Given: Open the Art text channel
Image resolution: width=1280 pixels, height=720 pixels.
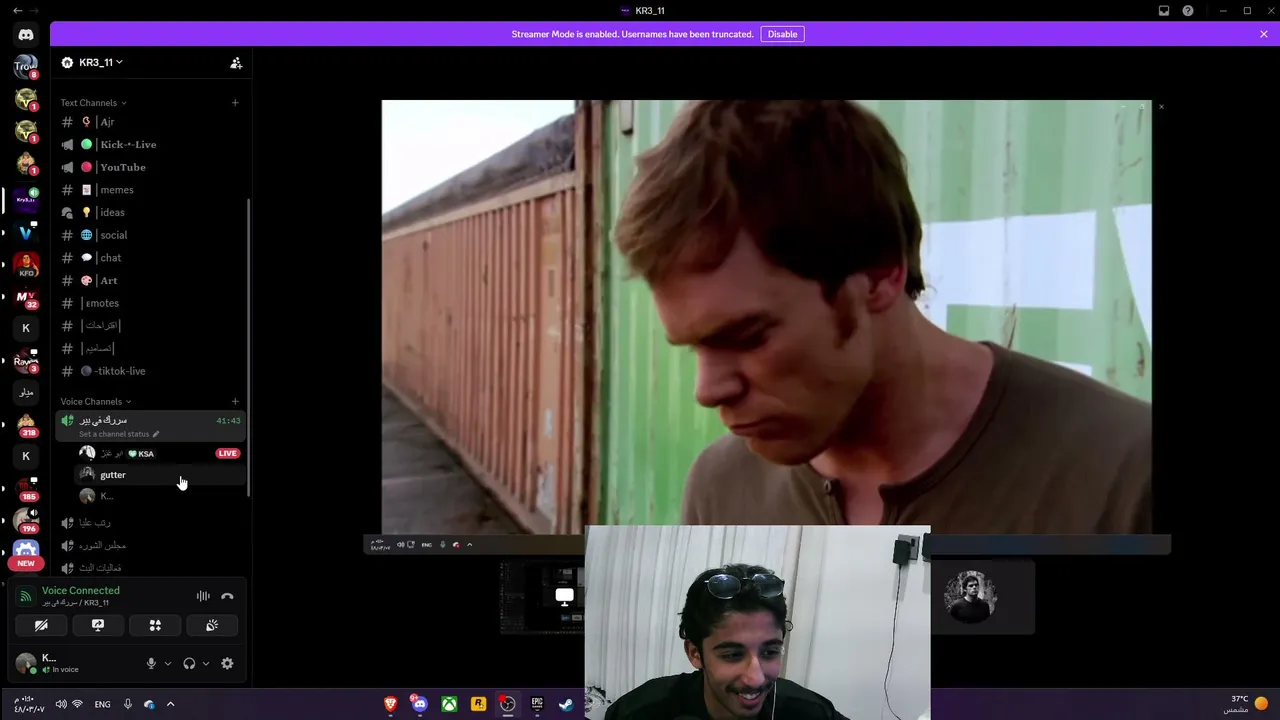Looking at the screenshot, I should pos(150,280).
